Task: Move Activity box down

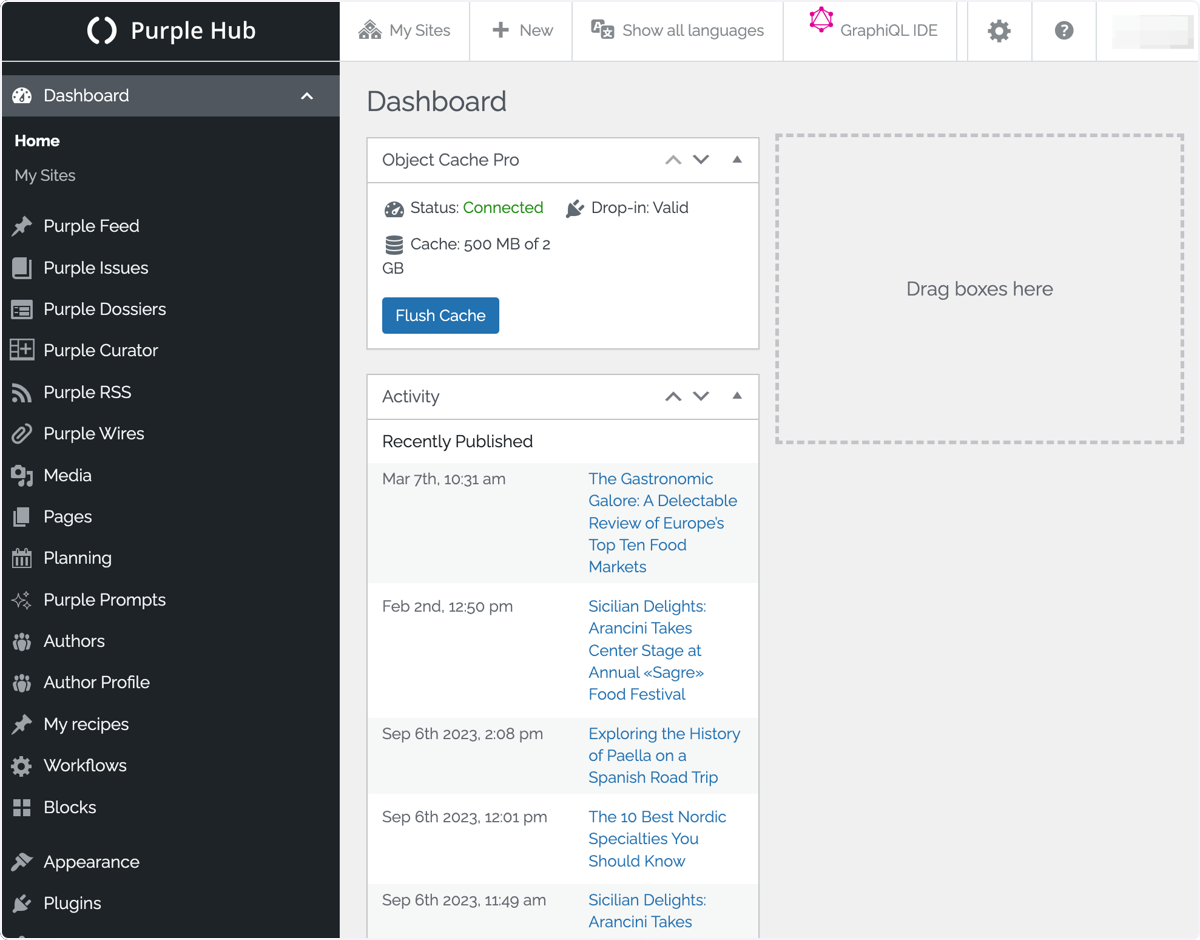Action: point(701,397)
